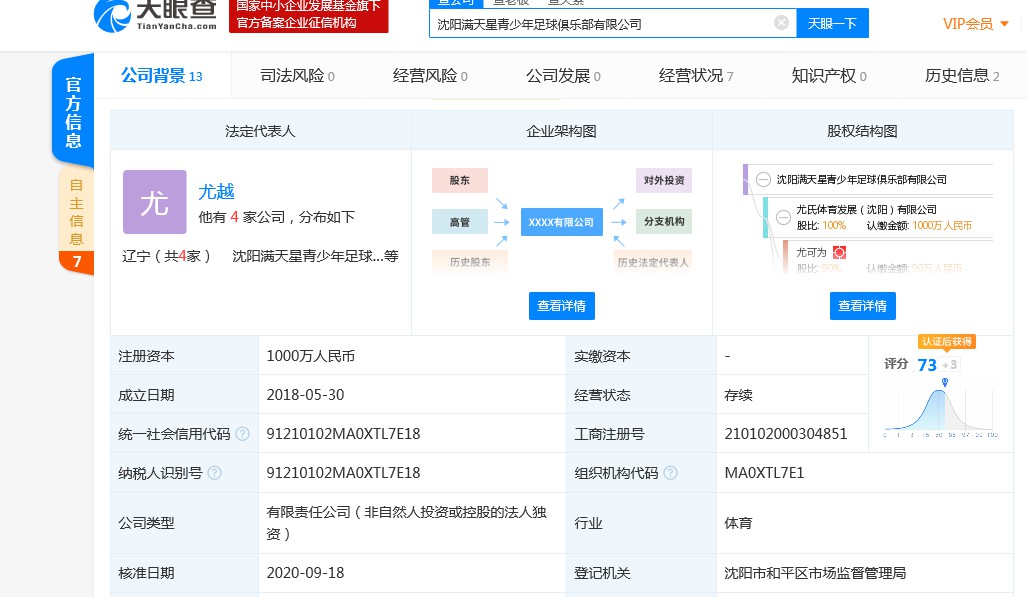Click the 股权结构图 column header
Image resolution: width=1027 pixels, height=597 pixels.
[x=863, y=131]
